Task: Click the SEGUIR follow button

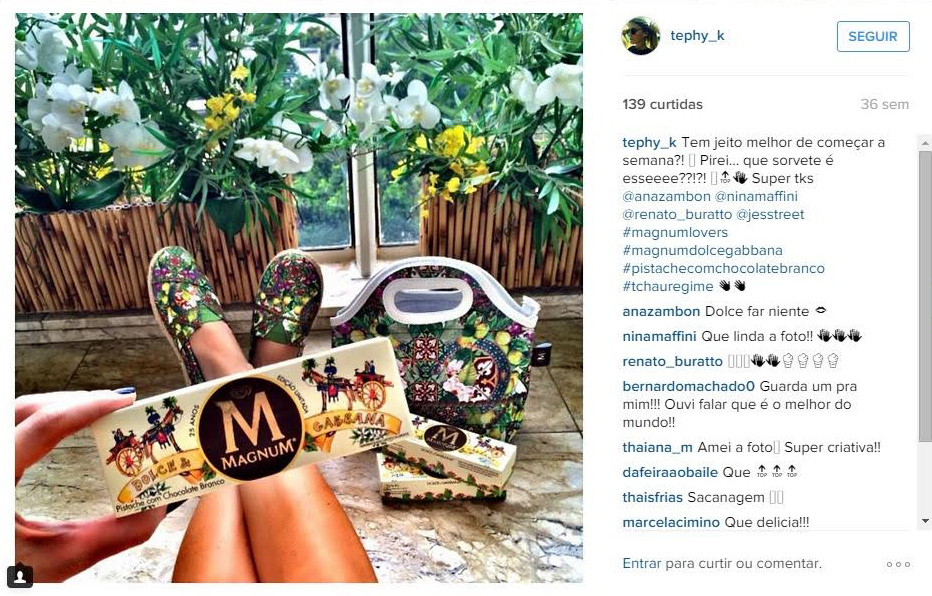Action: [x=873, y=36]
